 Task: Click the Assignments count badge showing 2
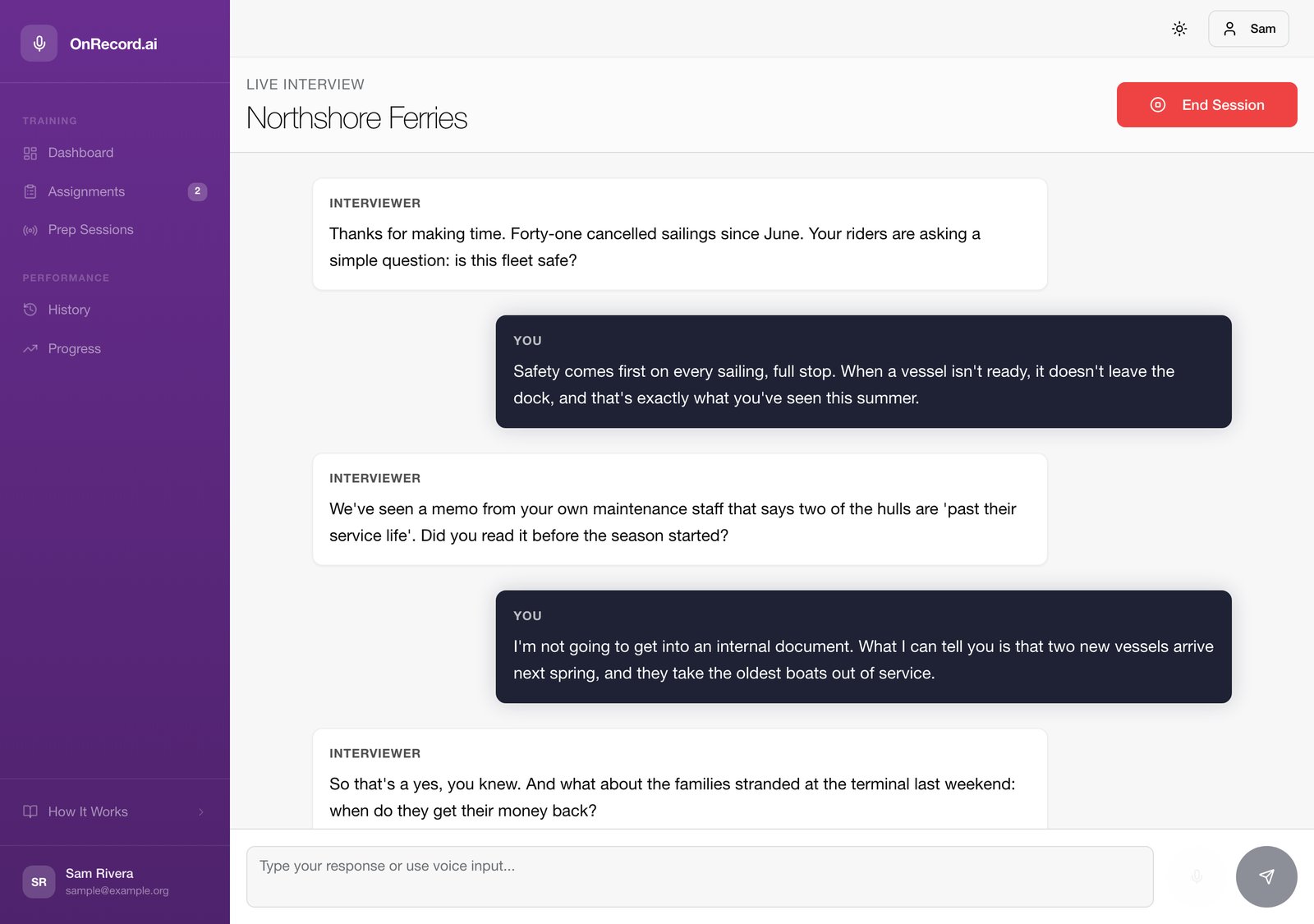197,191
